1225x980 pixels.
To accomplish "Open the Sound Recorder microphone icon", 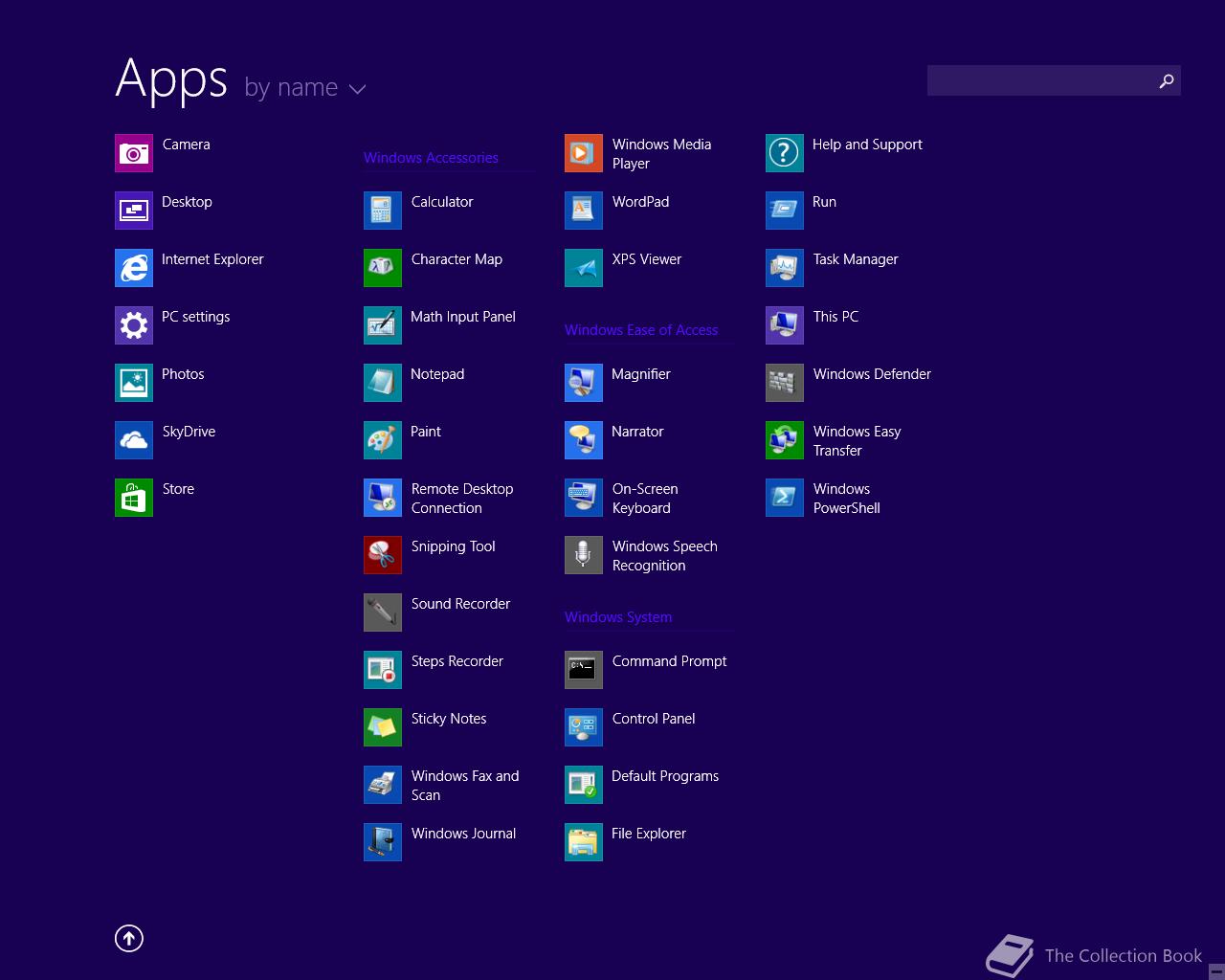I will tap(383, 612).
